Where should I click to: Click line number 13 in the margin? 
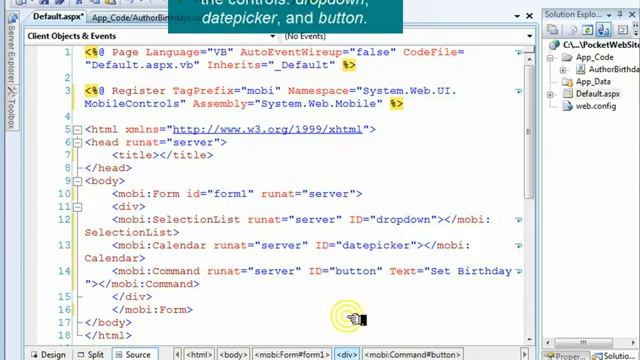[64, 245]
